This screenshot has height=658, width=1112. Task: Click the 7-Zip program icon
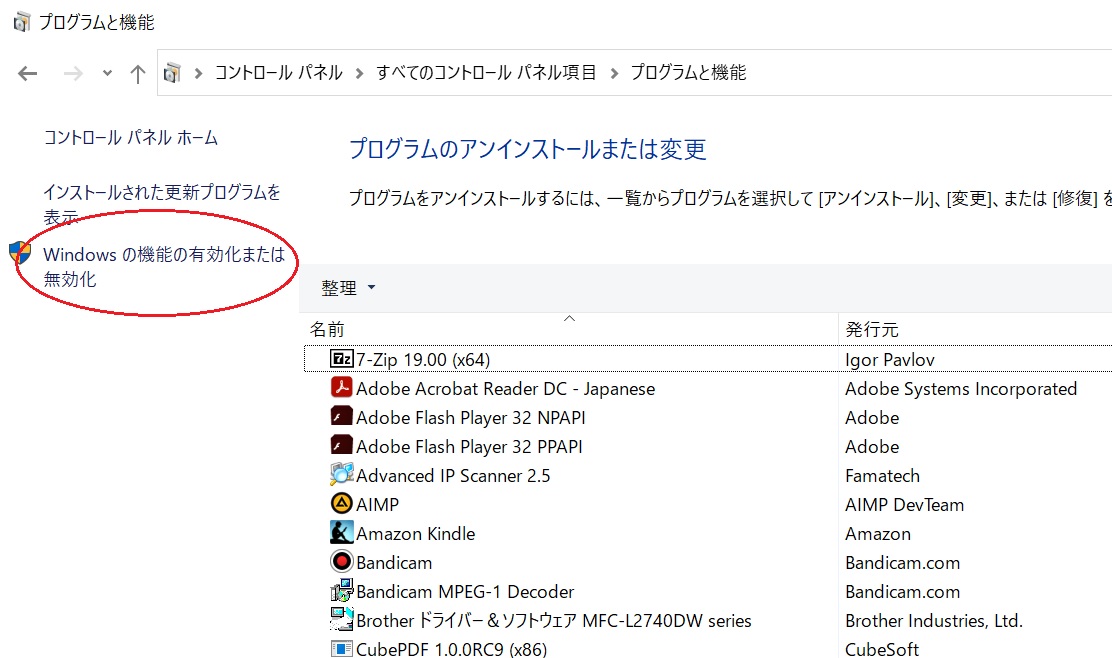(x=341, y=359)
